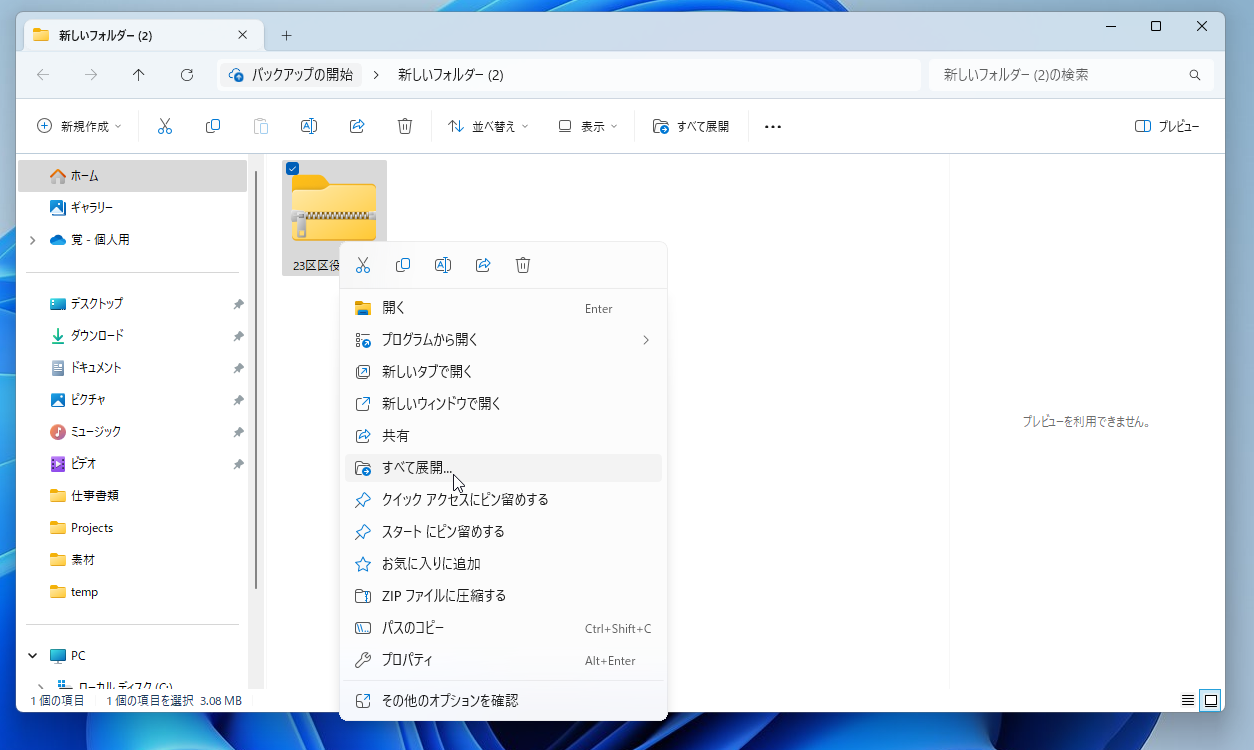Go back with the back arrow
This screenshot has width=1254, height=750.
coord(43,75)
